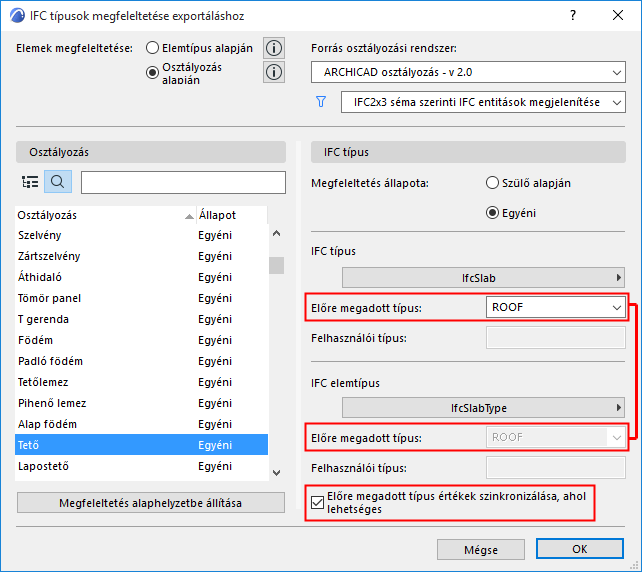642x572 pixels.
Task: Click the list scroll up arrow
Action: 277,233
